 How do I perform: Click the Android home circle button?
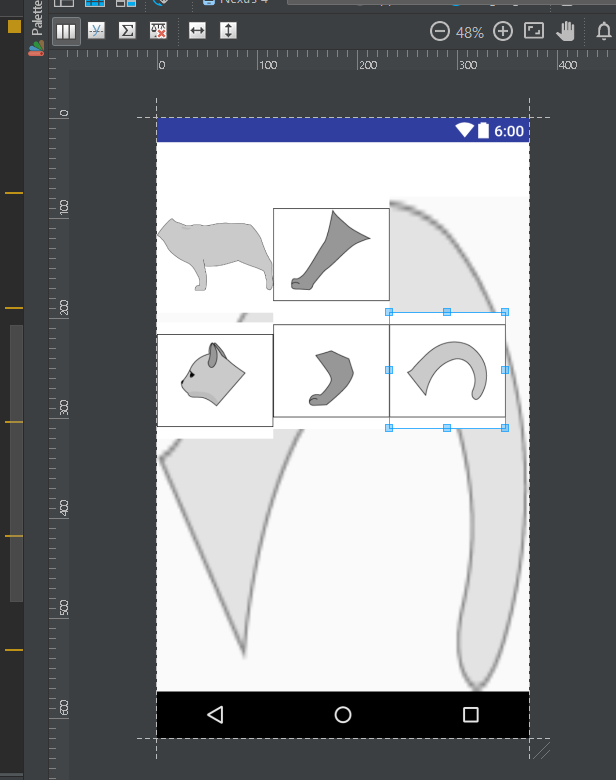click(343, 715)
